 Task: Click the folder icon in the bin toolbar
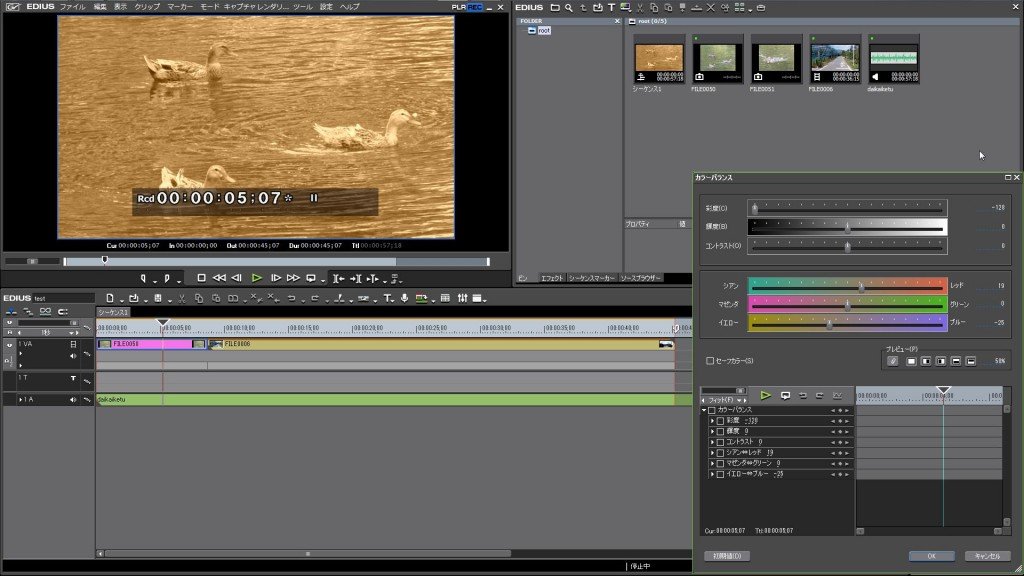[555, 8]
